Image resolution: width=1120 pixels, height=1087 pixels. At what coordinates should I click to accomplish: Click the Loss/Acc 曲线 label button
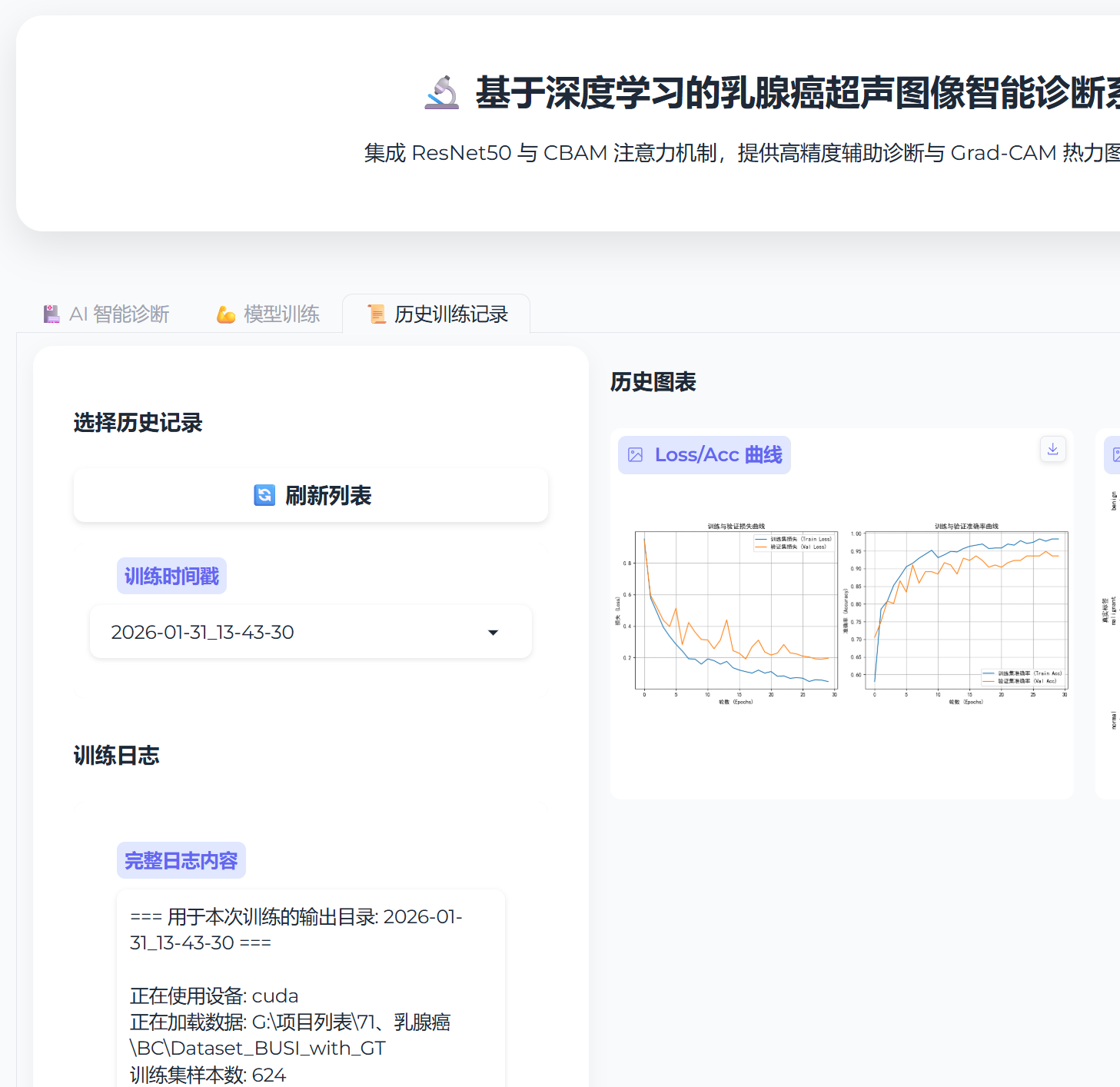(703, 454)
